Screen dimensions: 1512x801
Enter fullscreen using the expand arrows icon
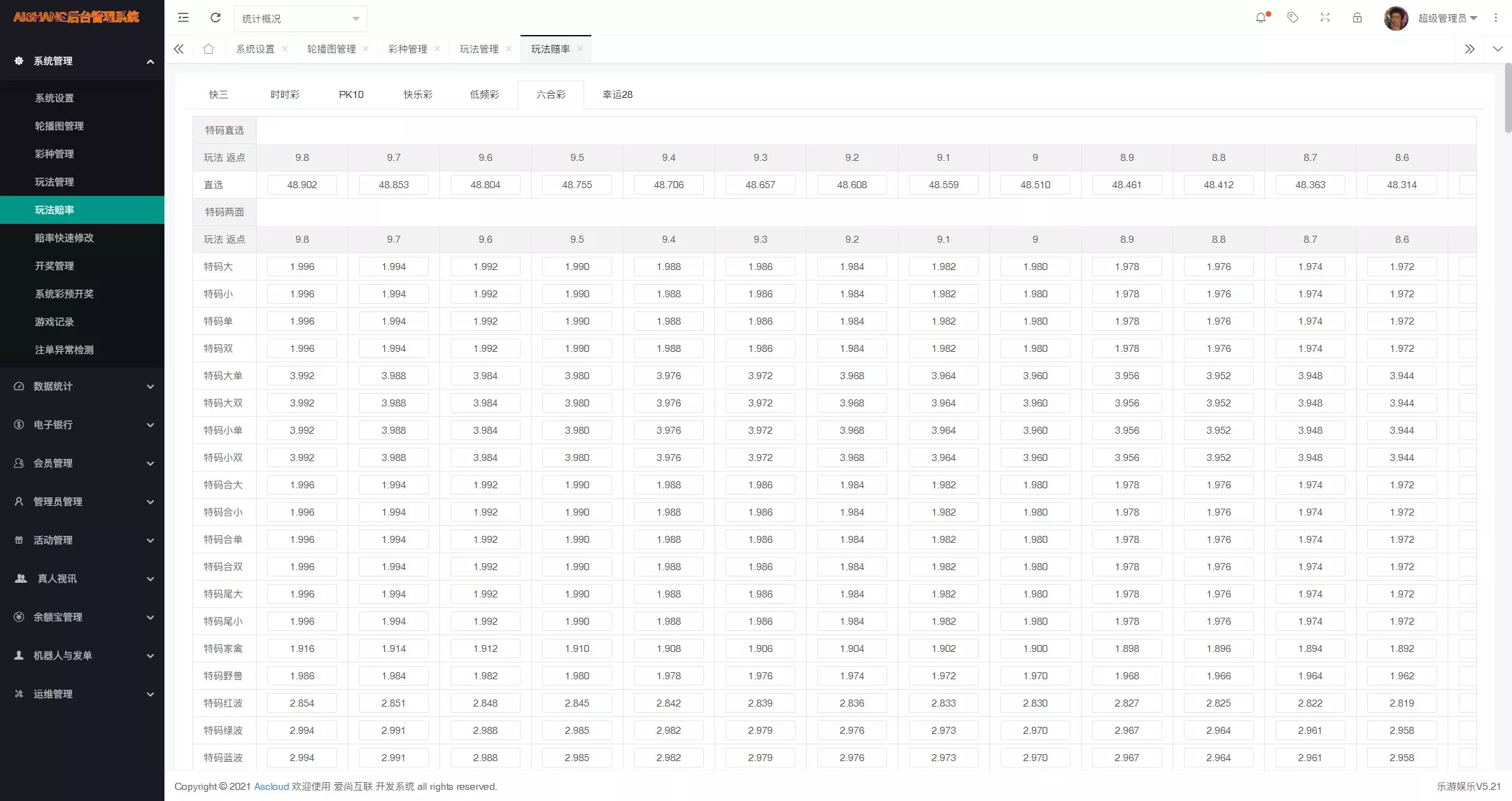click(1325, 17)
